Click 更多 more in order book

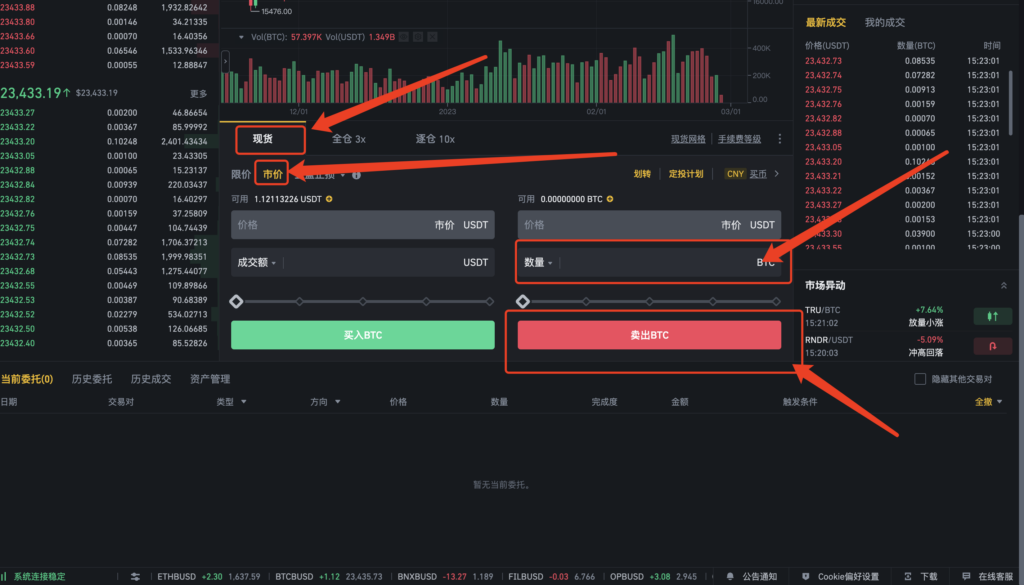tap(199, 94)
